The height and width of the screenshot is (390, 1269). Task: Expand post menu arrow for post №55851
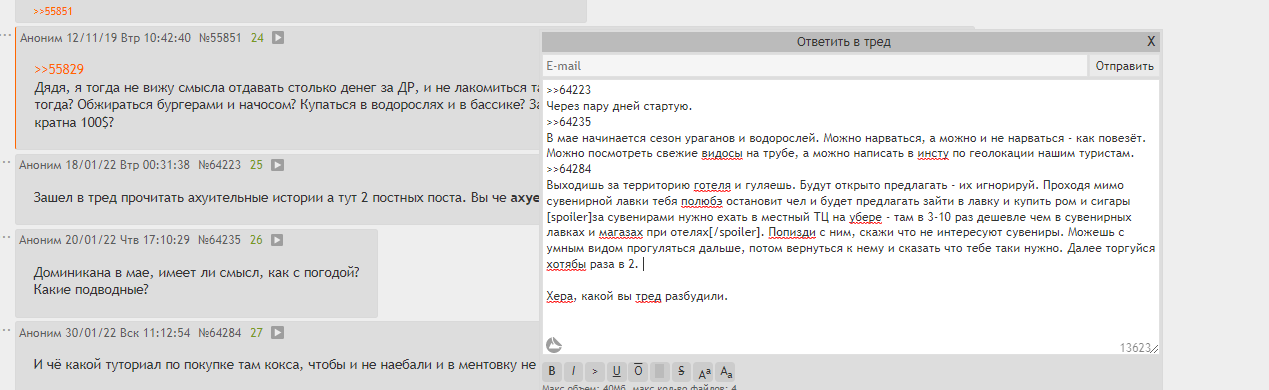pyautogui.click(x=279, y=38)
